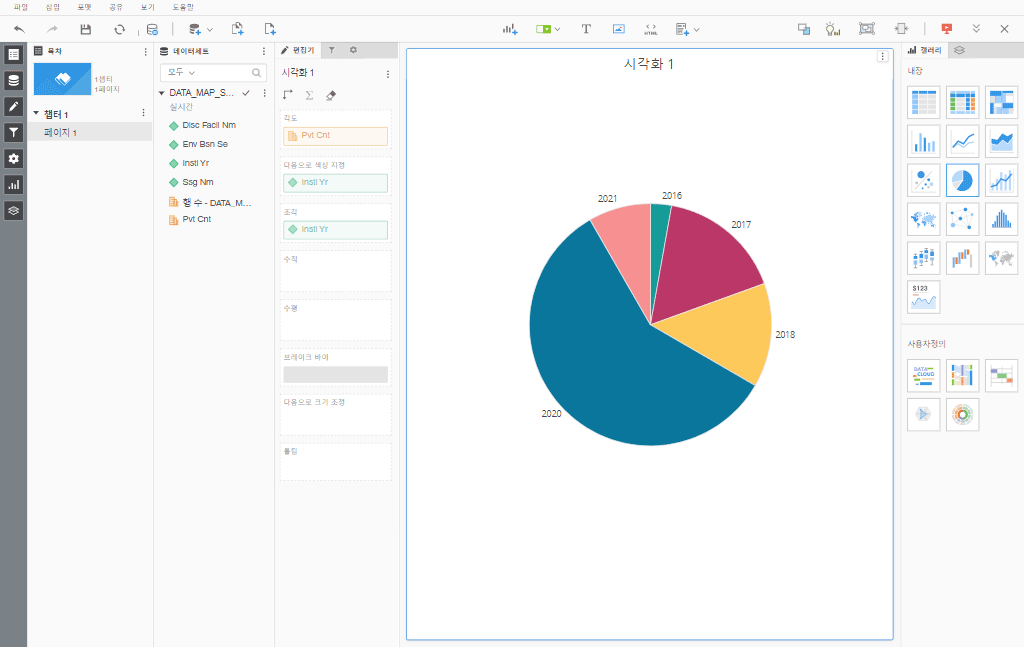Toggle the datasets panel from left sidebar

(13, 80)
